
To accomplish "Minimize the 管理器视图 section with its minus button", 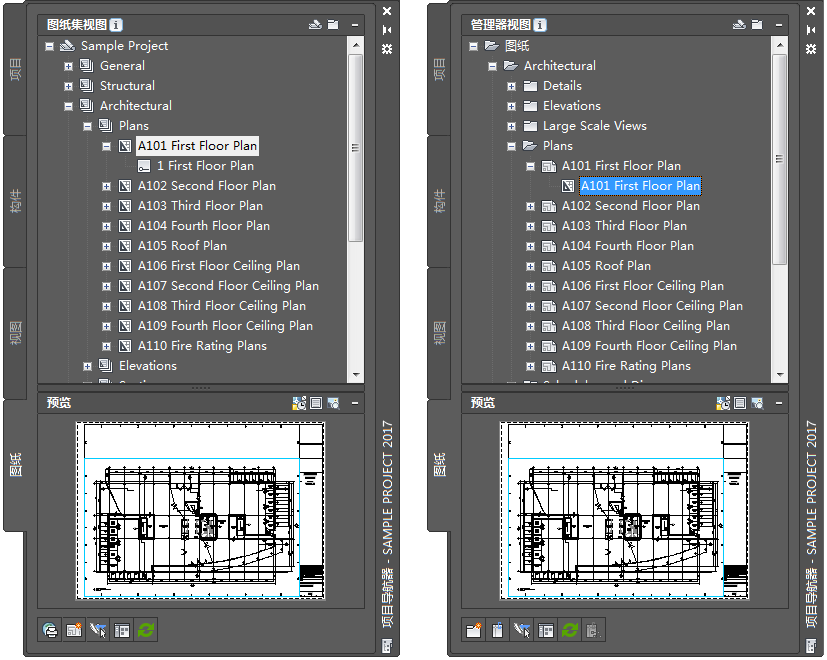I will [779, 25].
